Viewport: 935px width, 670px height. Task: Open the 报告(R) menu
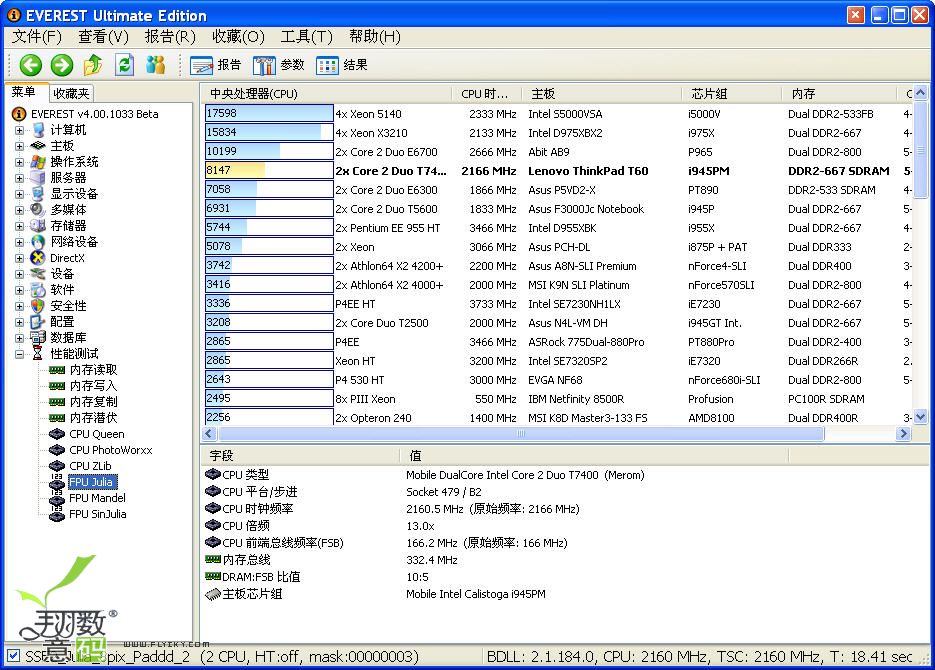tap(170, 37)
